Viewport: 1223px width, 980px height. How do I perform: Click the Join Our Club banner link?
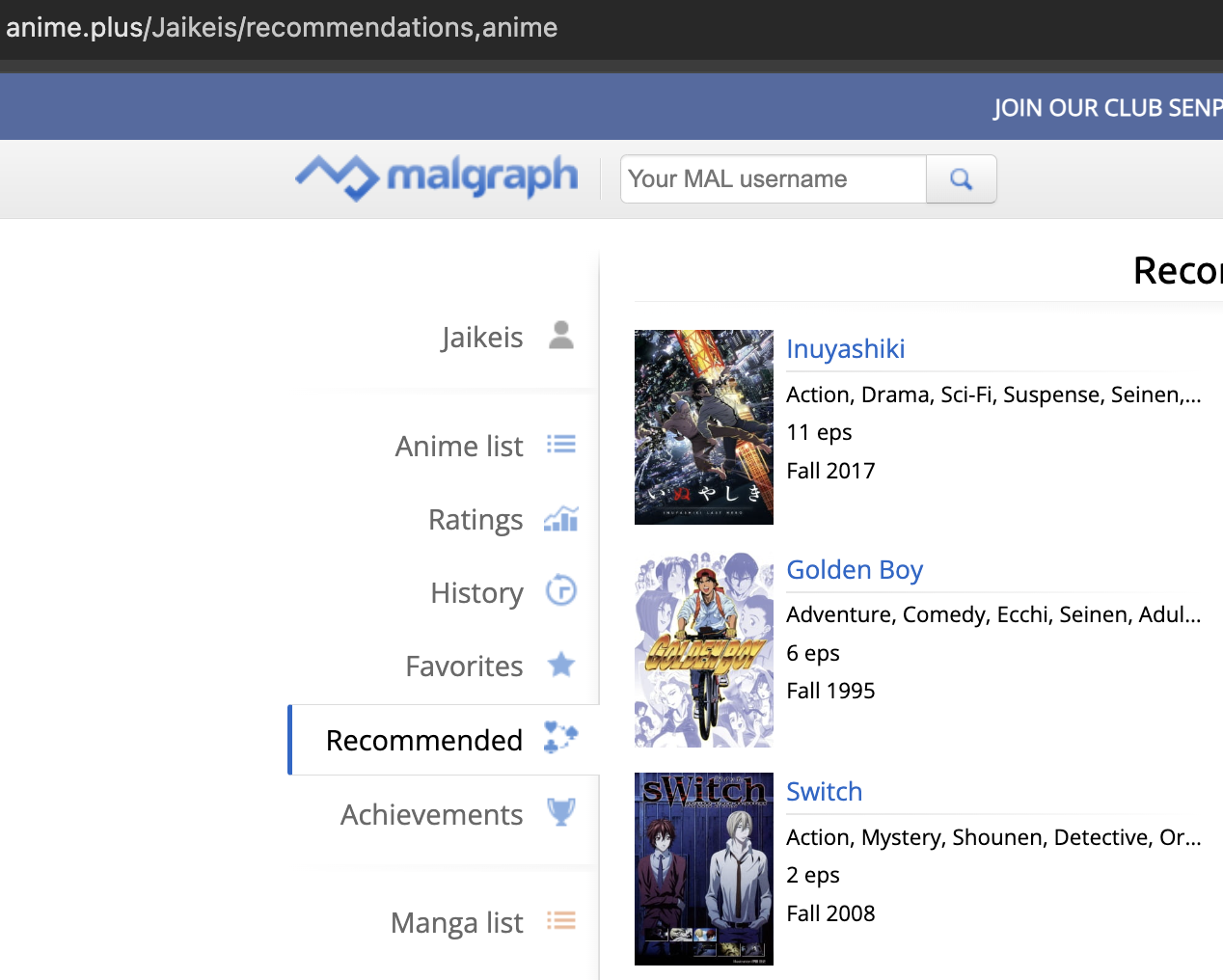[1106, 108]
